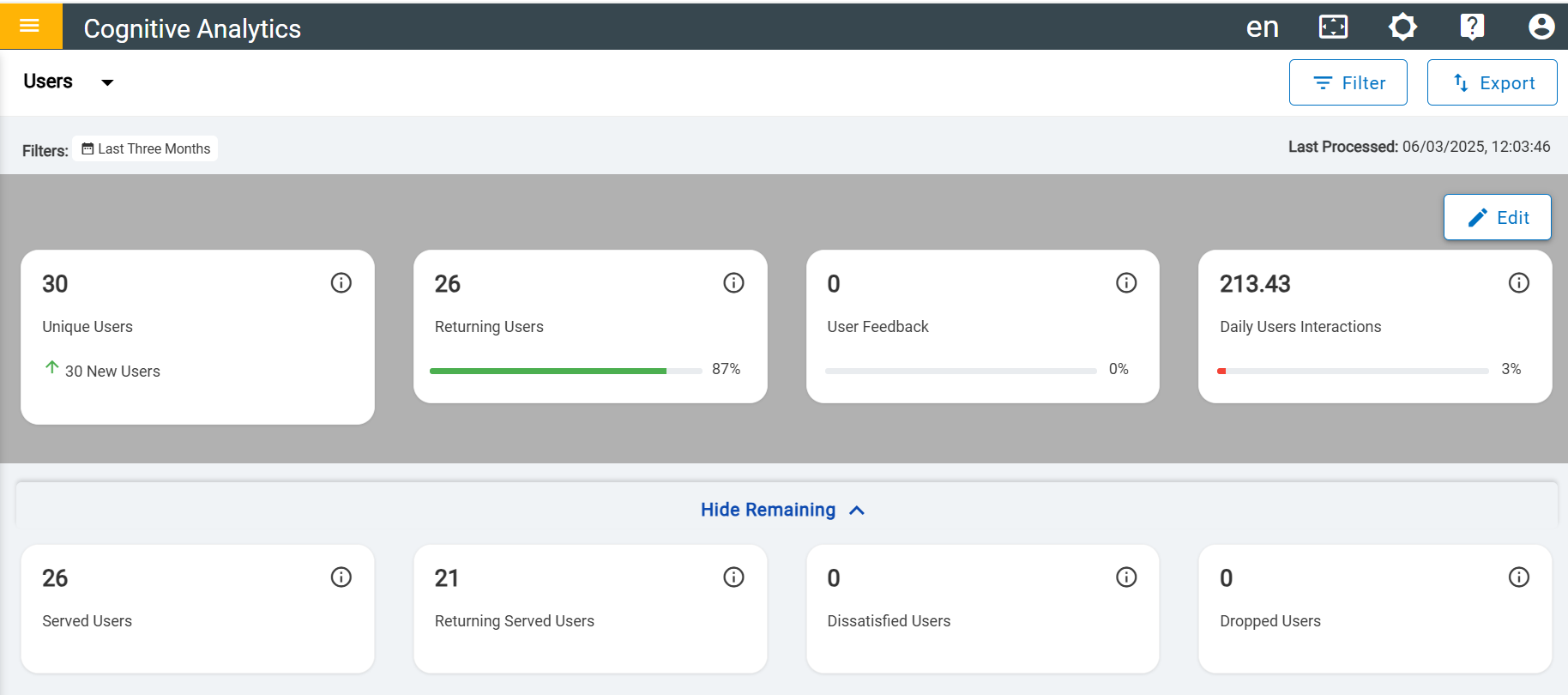Show info for Returning Served Users

(x=733, y=577)
